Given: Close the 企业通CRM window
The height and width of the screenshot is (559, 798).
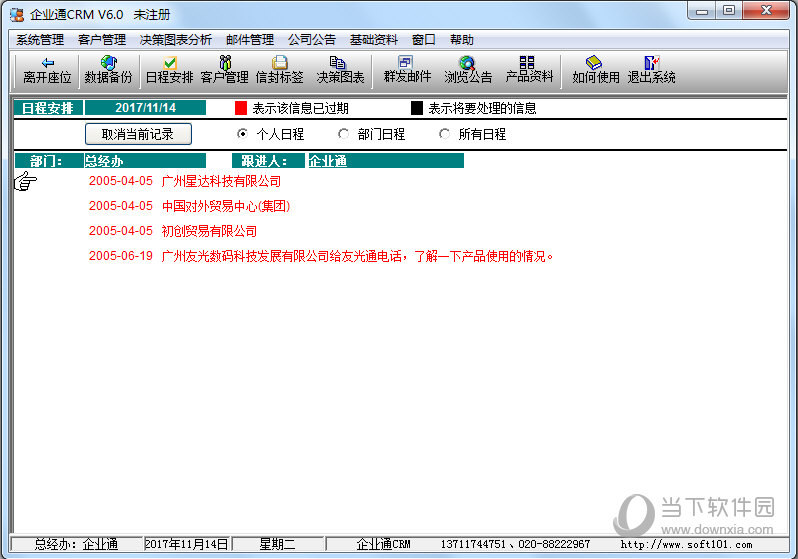Looking at the screenshot, I should pyautogui.click(x=766, y=11).
